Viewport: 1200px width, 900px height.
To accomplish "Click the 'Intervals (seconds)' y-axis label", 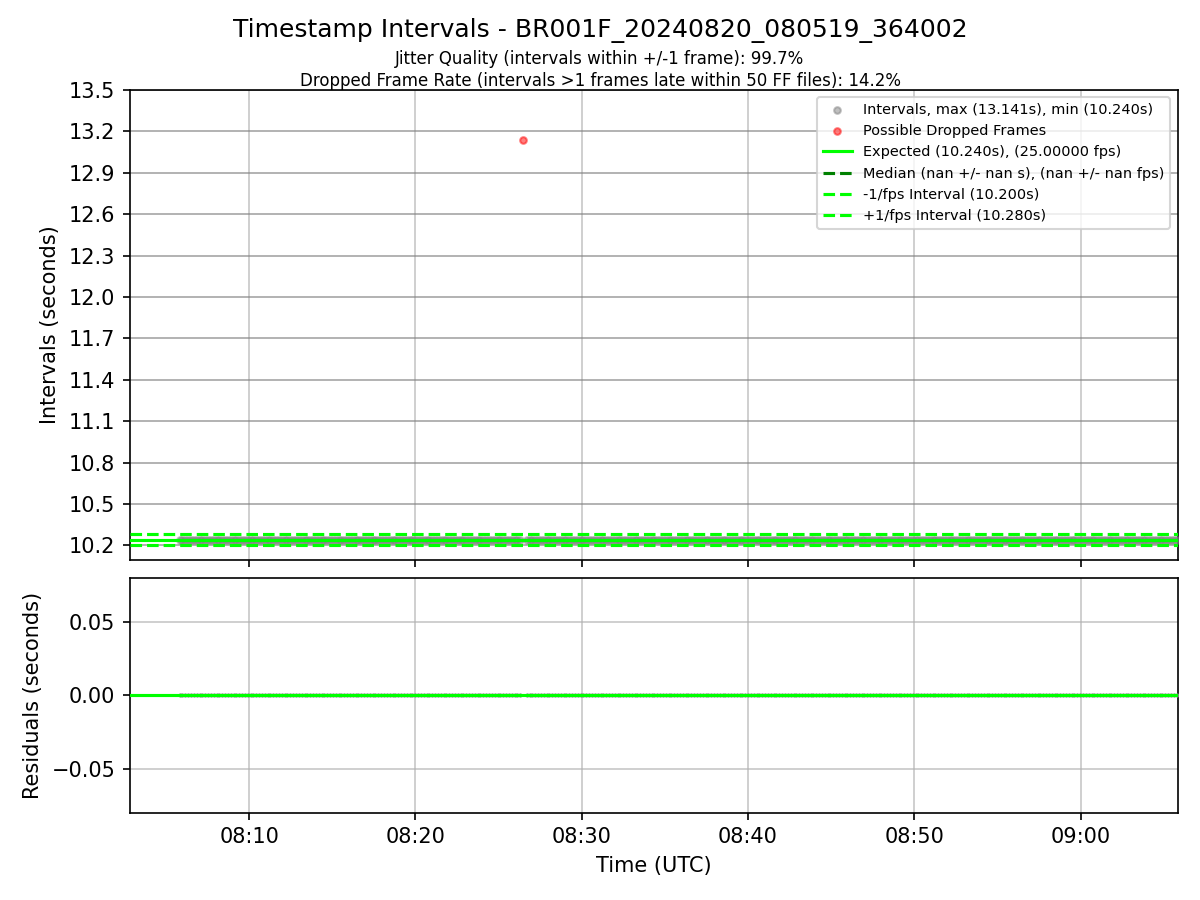I will tap(49, 325).
